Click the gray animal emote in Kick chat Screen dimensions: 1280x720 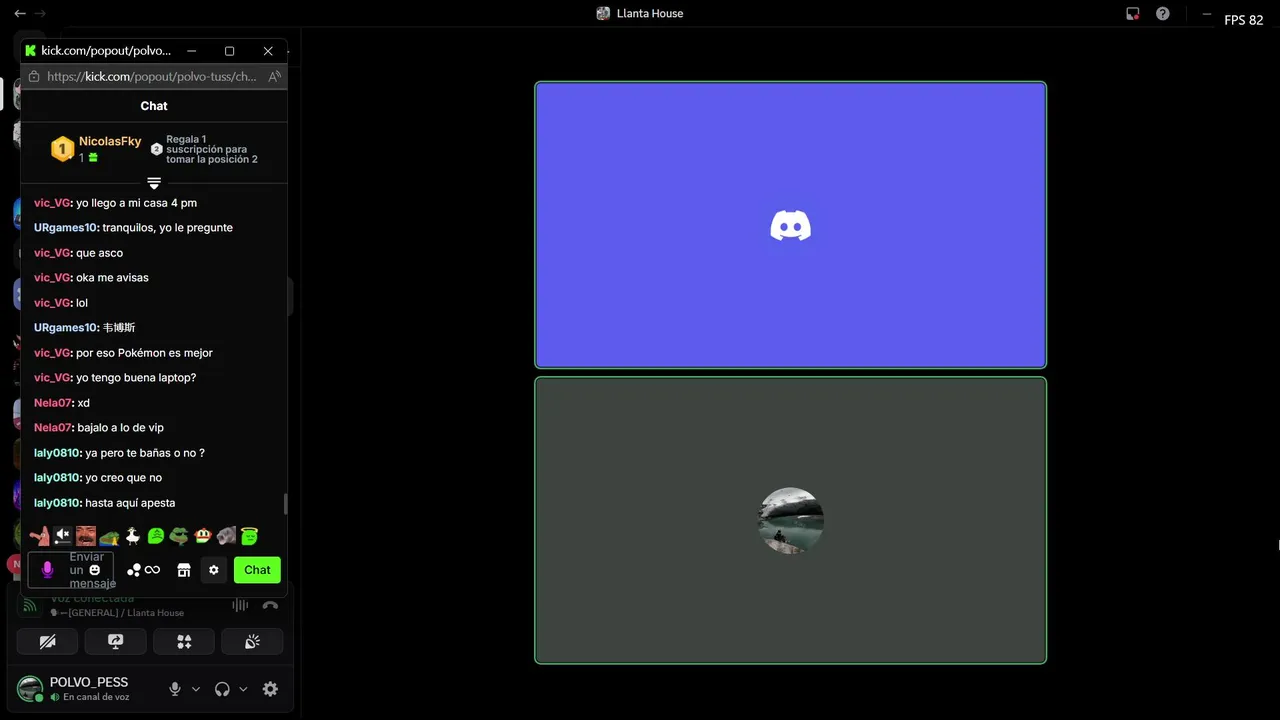(x=226, y=536)
